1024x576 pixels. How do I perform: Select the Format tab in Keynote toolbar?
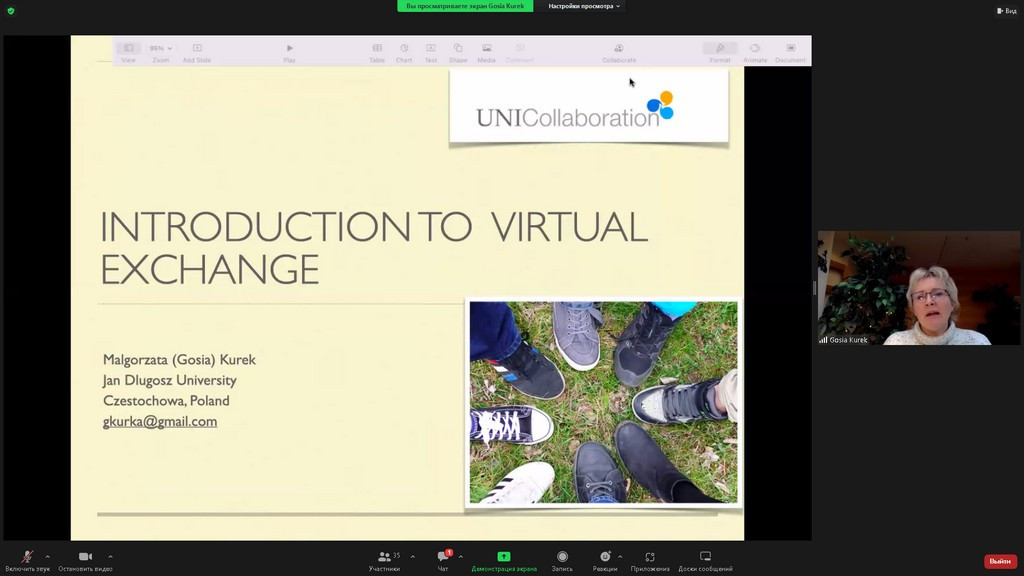coord(720,51)
